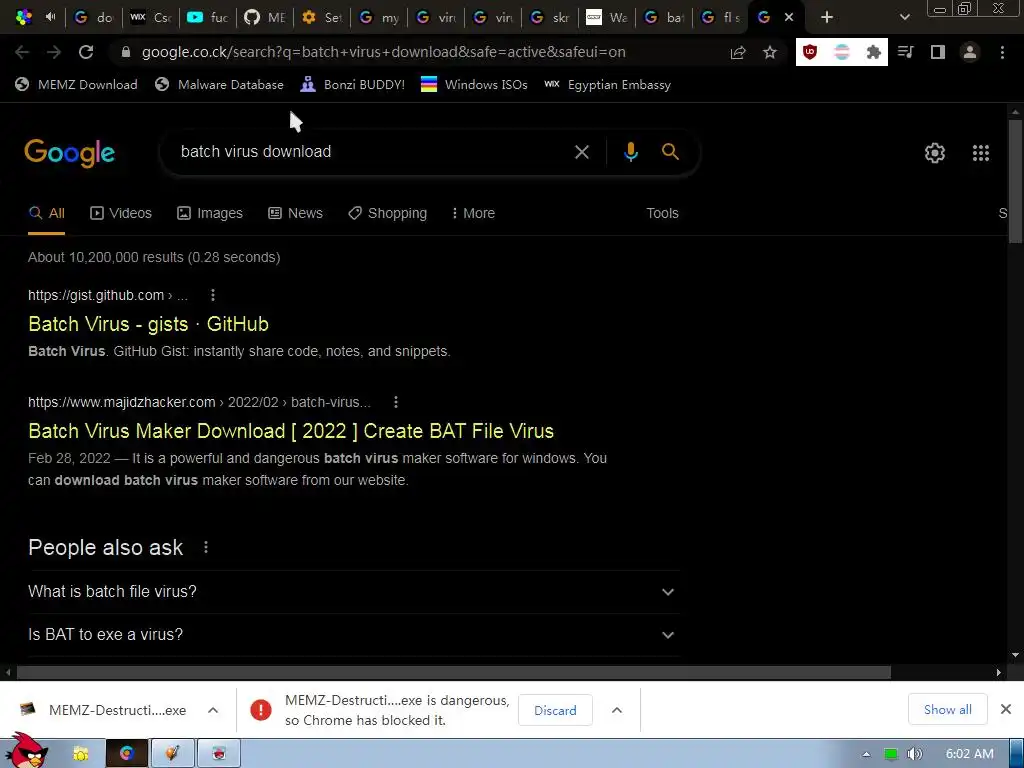Viewport: 1024px width, 768px height.
Task: Switch to the GitHub browser tab
Action: pyautogui.click(x=264, y=17)
